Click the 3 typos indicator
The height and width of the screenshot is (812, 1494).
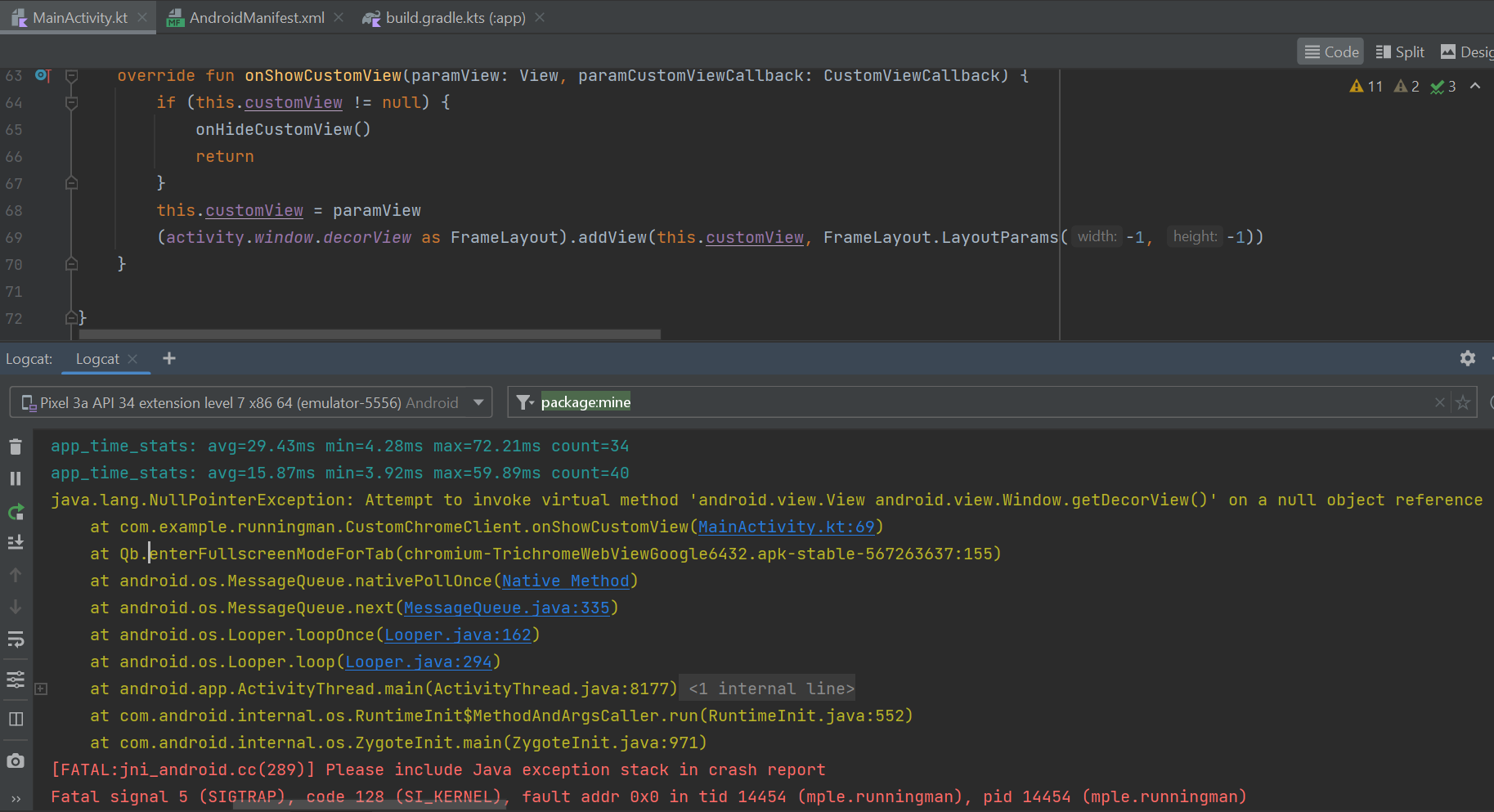[1443, 86]
